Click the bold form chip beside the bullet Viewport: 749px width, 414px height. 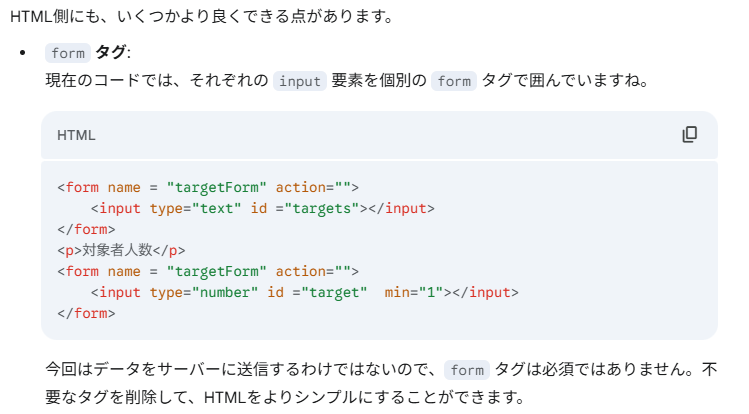click(67, 53)
